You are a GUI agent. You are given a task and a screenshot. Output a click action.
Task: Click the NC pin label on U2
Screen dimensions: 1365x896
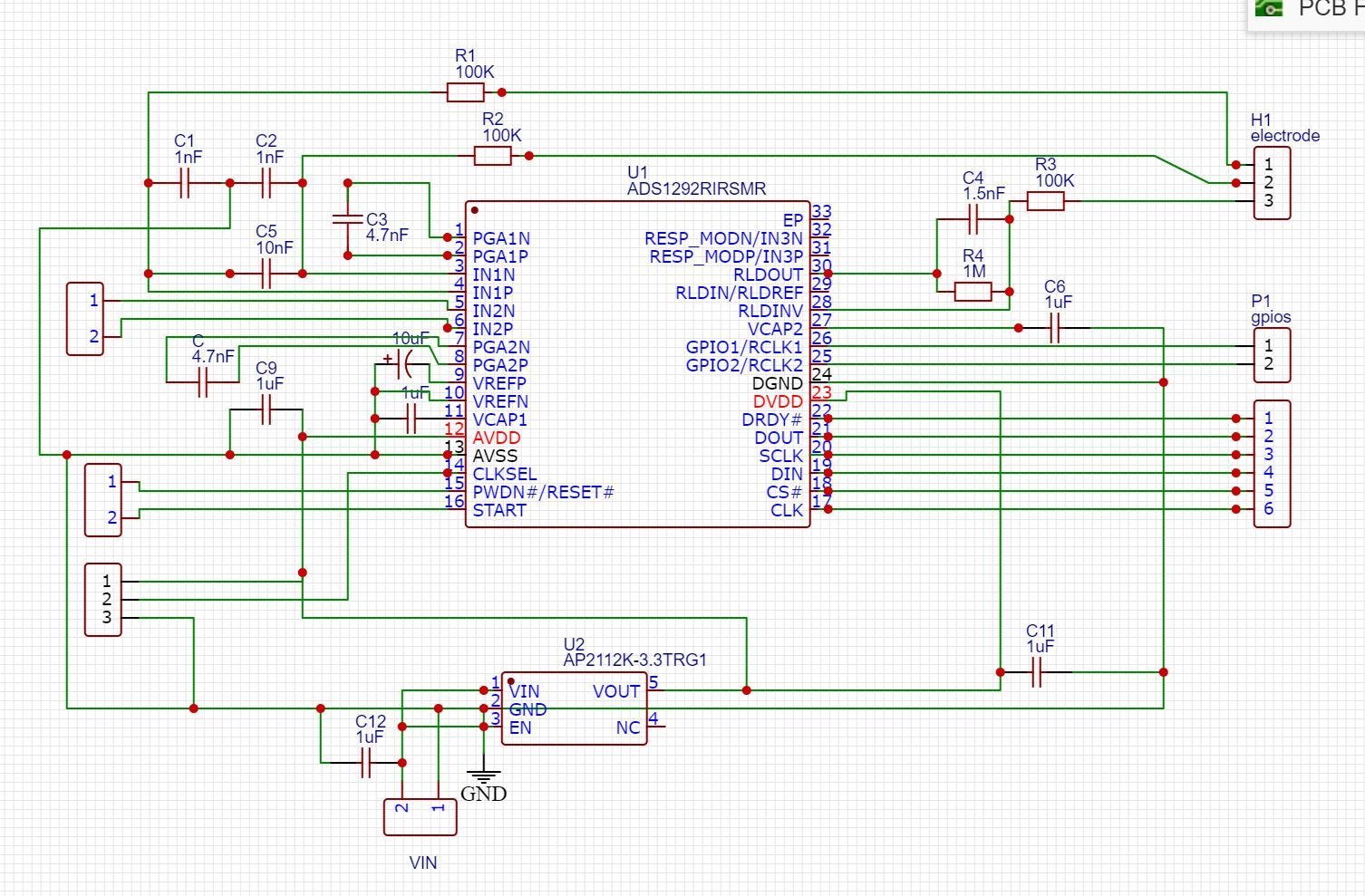pos(628,727)
